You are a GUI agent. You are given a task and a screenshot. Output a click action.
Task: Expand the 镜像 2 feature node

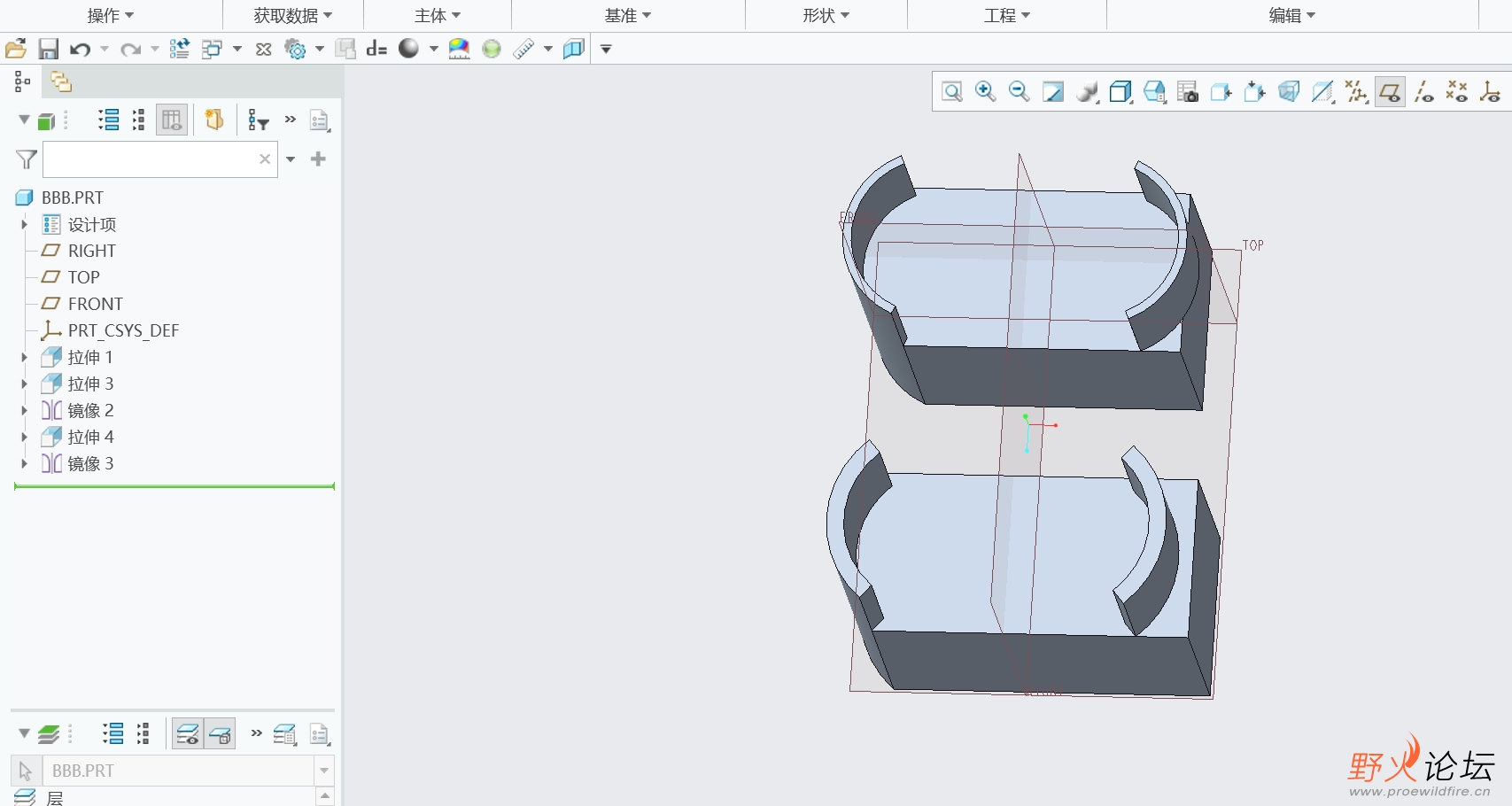pyautogui.click(x=24, y=410)
